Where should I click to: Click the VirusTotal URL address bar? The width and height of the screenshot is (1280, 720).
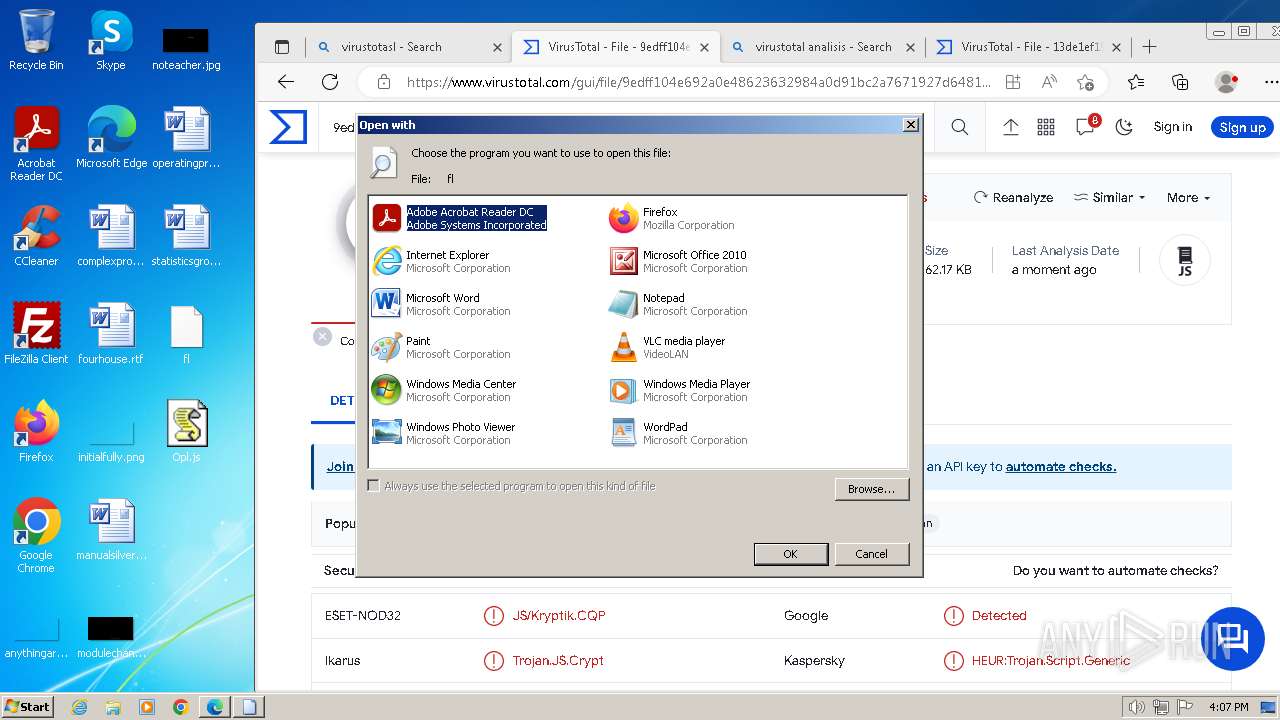coord(698,82)
